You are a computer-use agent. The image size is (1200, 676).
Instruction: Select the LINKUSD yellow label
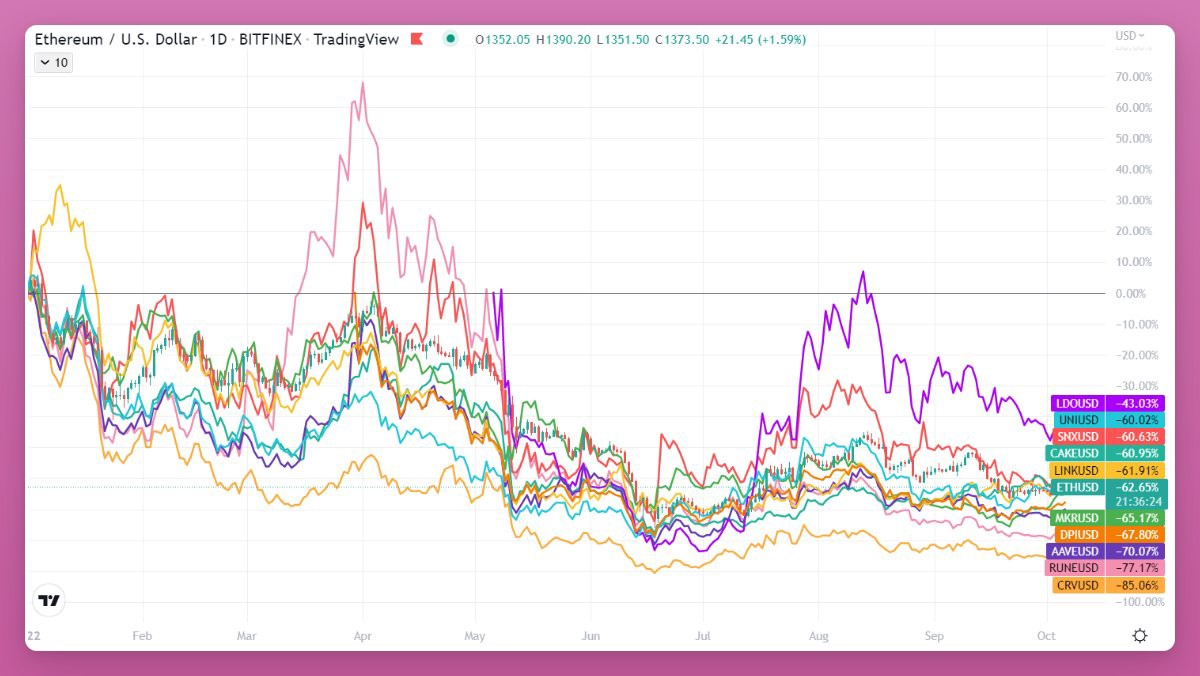coord(1076,470)
